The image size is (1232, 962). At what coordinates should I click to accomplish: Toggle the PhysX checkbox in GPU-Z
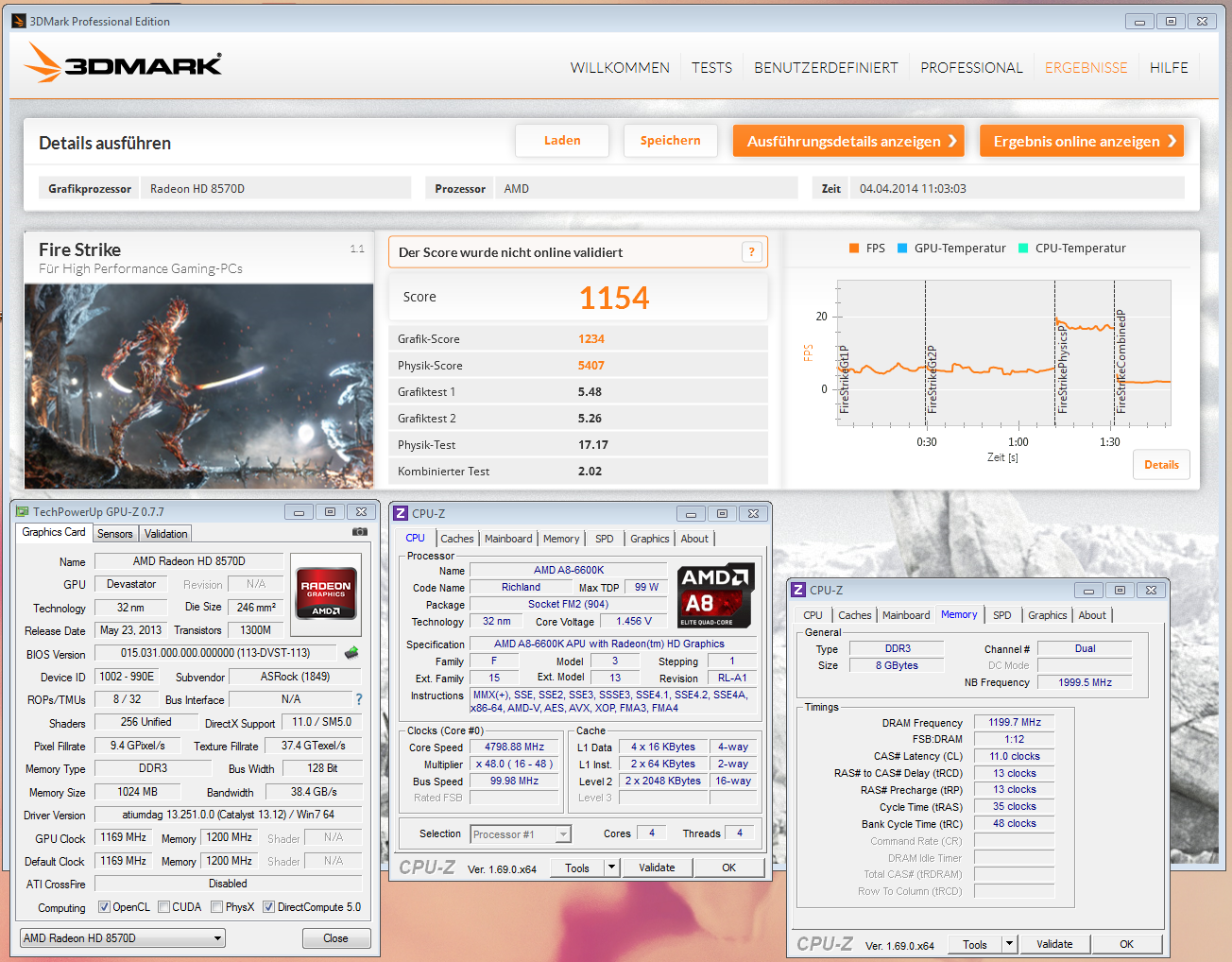pos(217,907)
